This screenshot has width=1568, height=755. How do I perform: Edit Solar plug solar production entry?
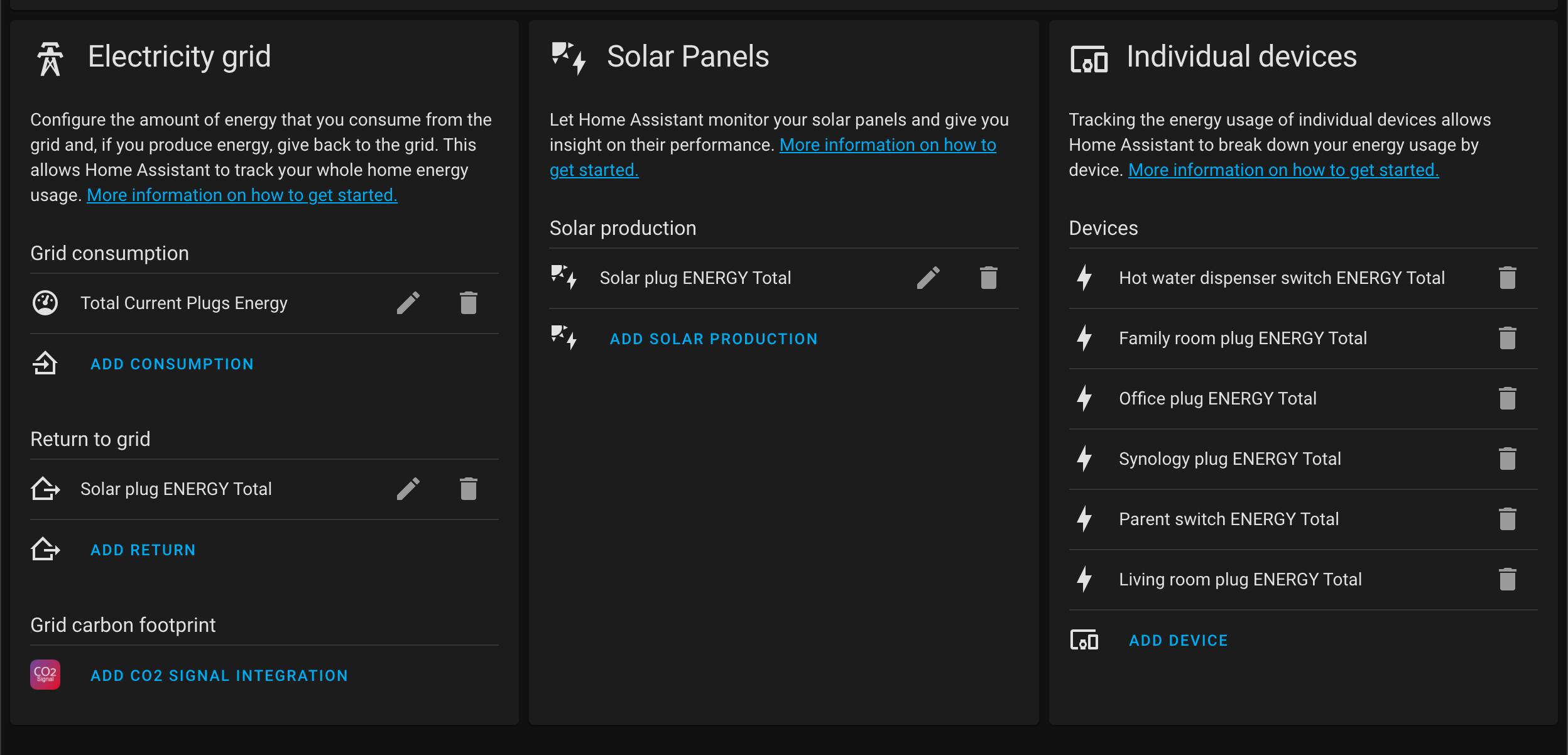[928, 278]
